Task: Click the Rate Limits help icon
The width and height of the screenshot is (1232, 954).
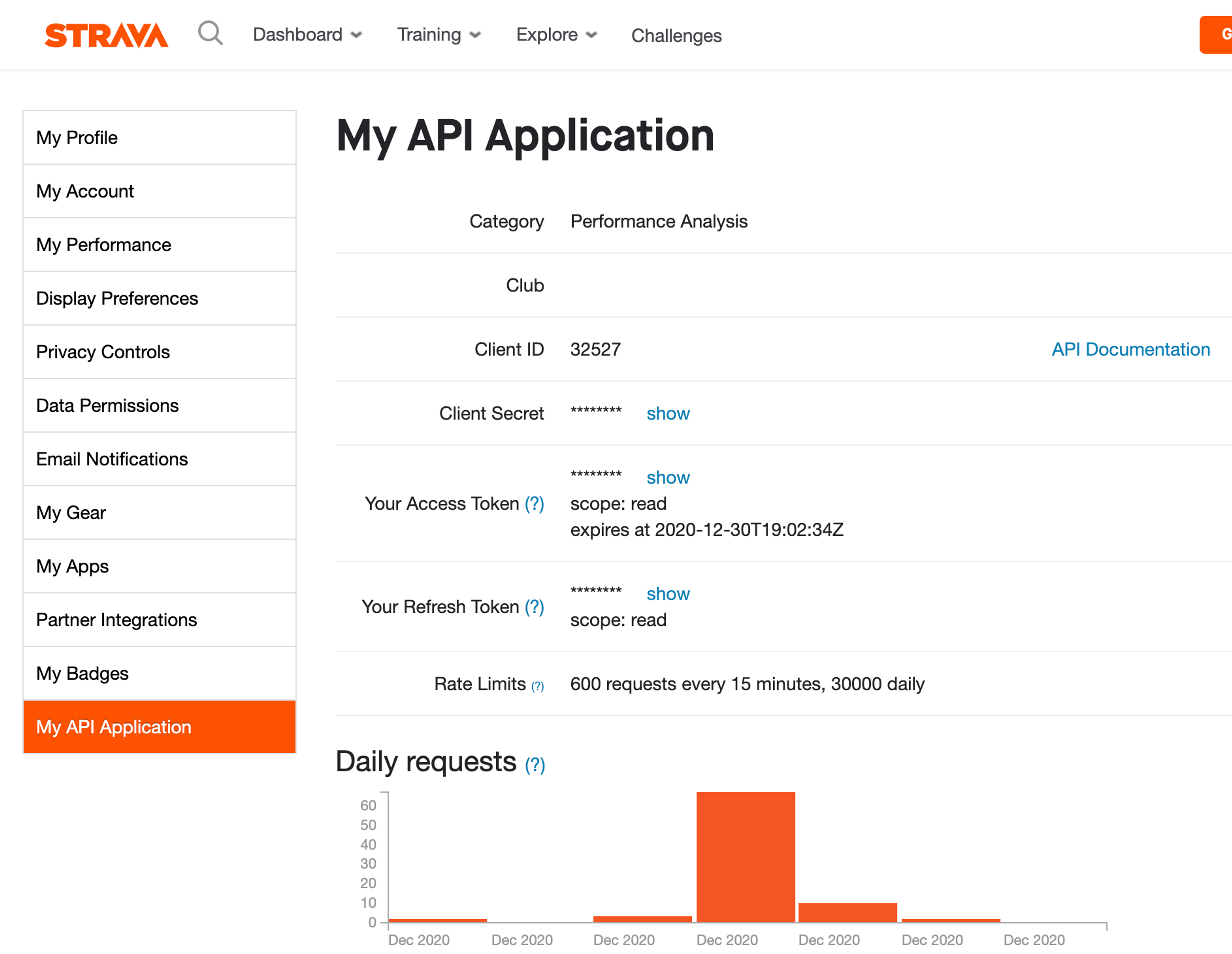Action: 538,685
